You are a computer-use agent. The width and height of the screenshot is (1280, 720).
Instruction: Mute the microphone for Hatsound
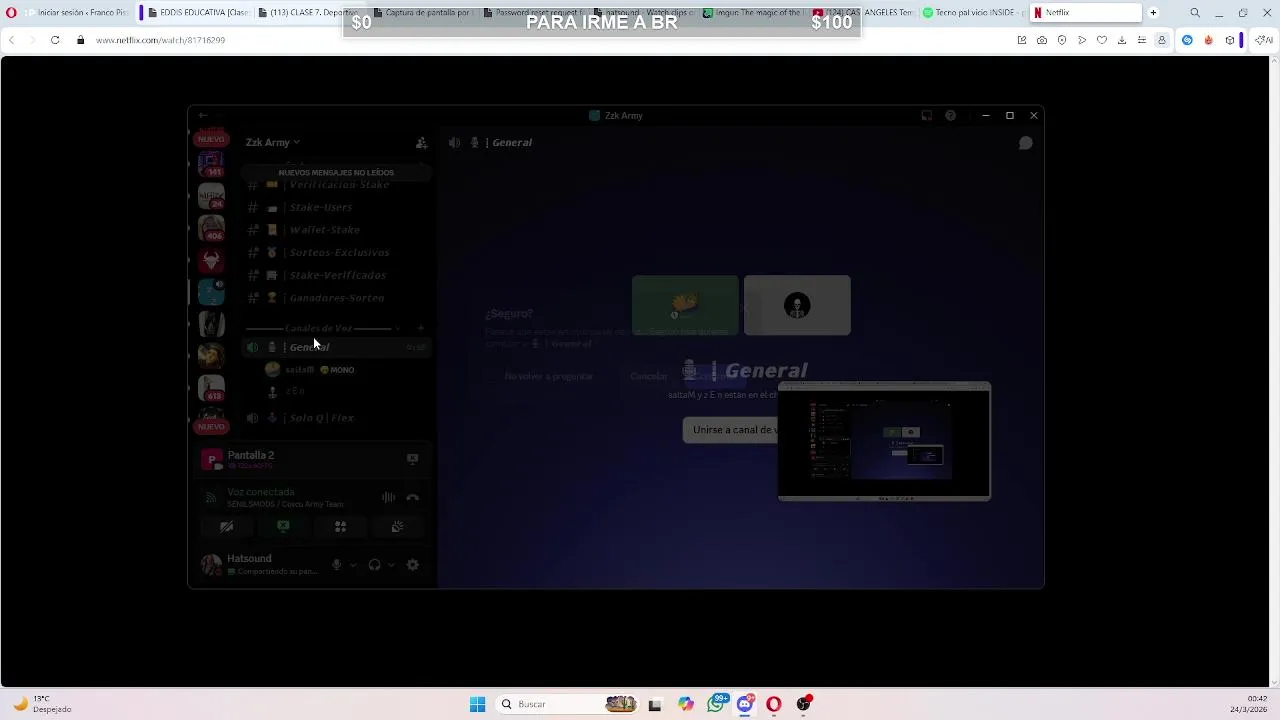[x=337, y=565]
